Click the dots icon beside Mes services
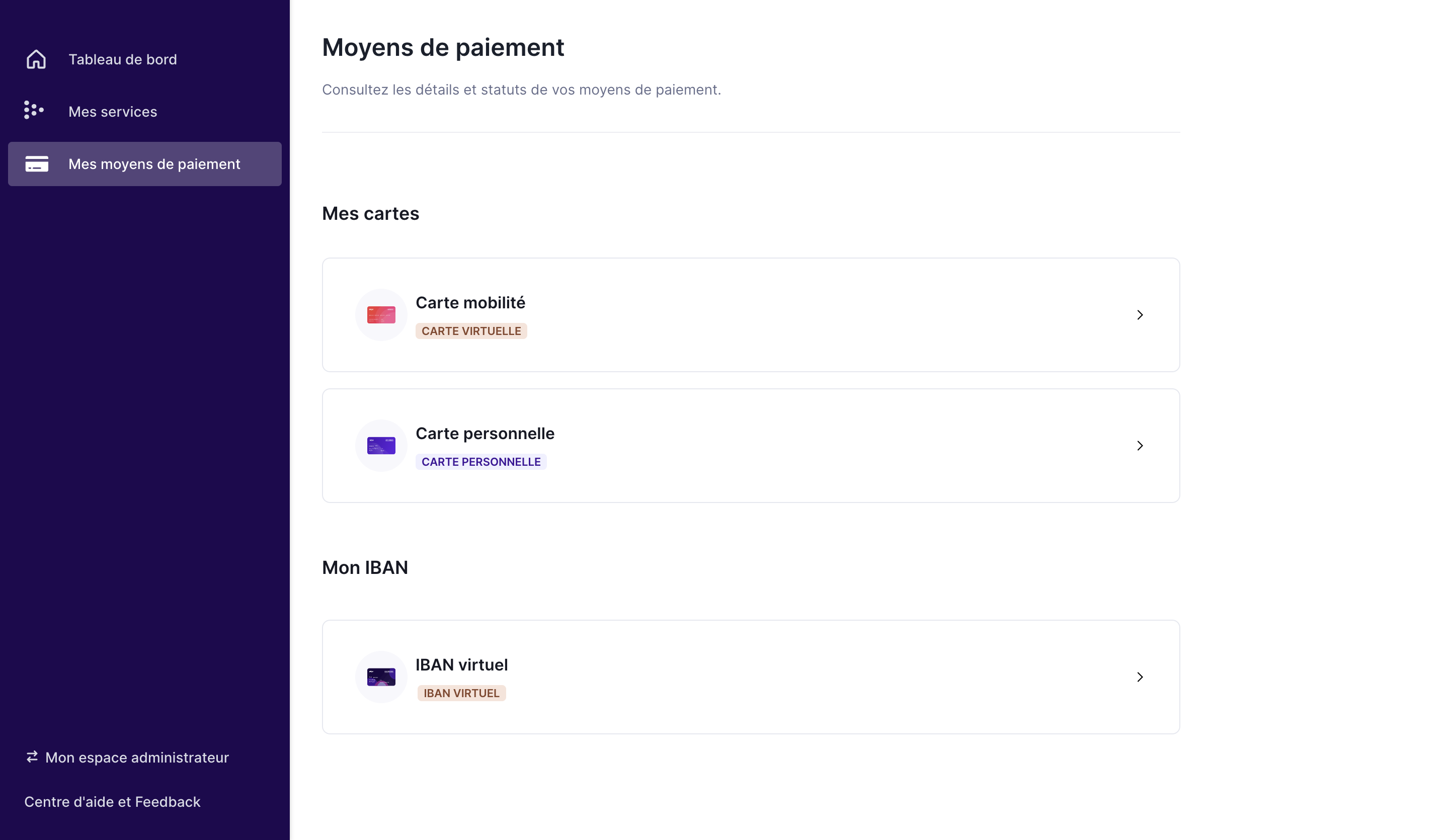Viewport: 1449px width, 840px height. click(34, 110)
